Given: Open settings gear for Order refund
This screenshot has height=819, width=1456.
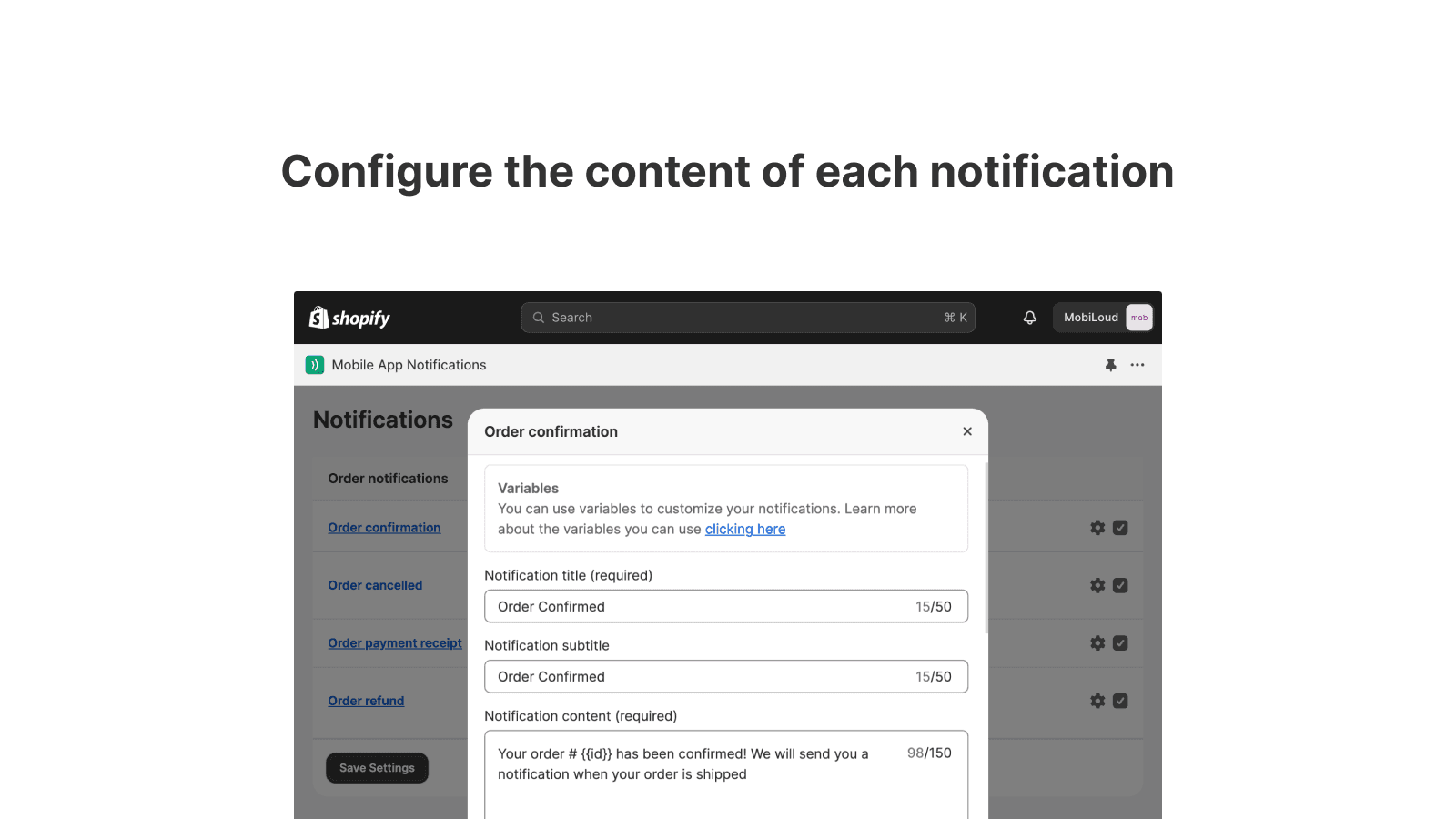Looking at the screenshot, I should tap(1097, 701).
